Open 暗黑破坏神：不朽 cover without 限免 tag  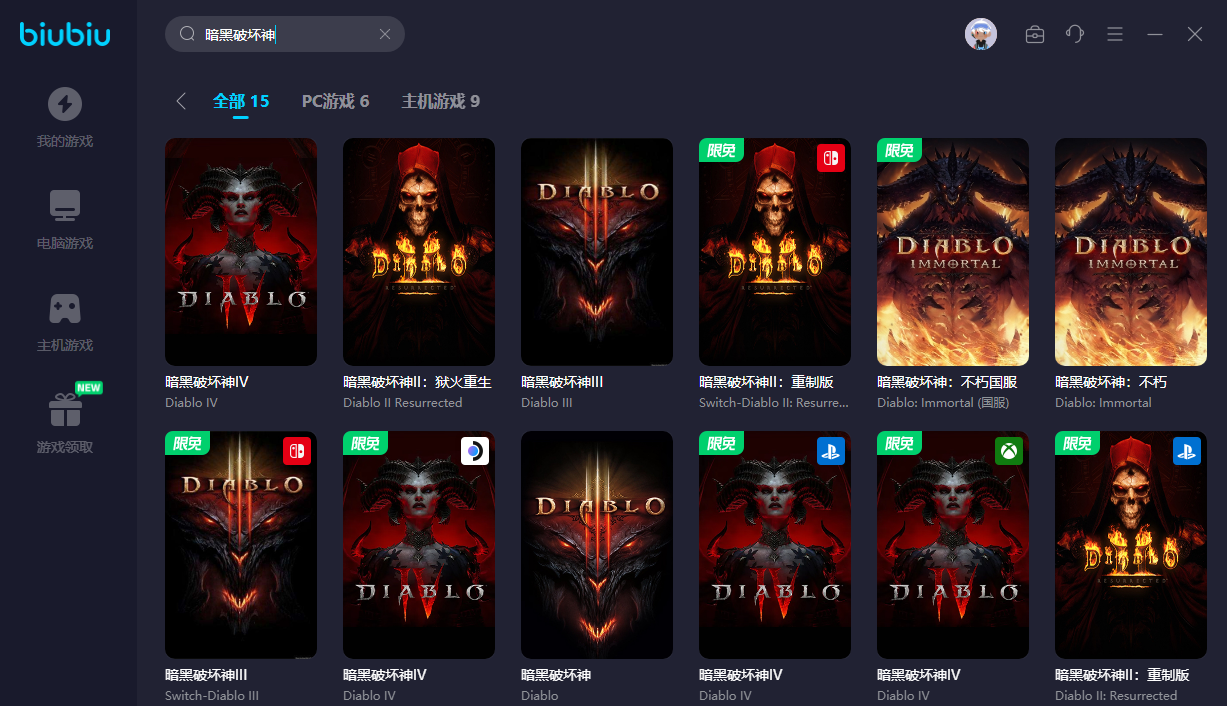pyautogui.click(x=1131, y=252)
